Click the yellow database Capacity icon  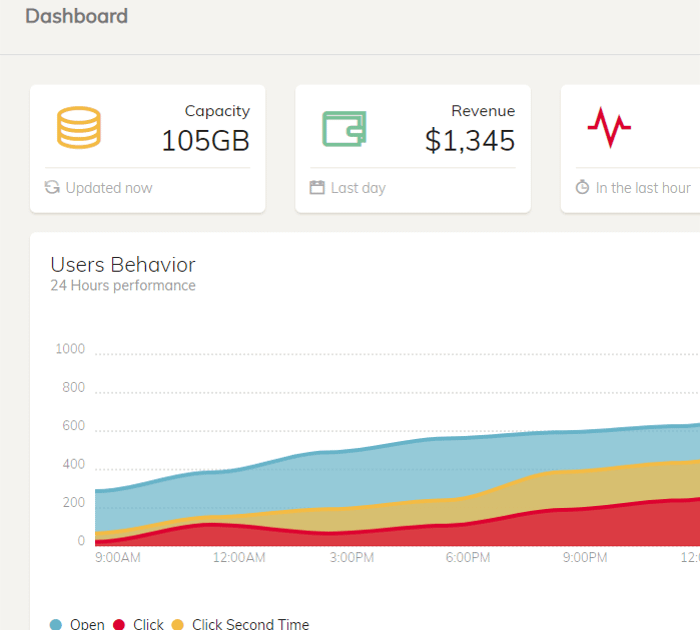[79, 127]
